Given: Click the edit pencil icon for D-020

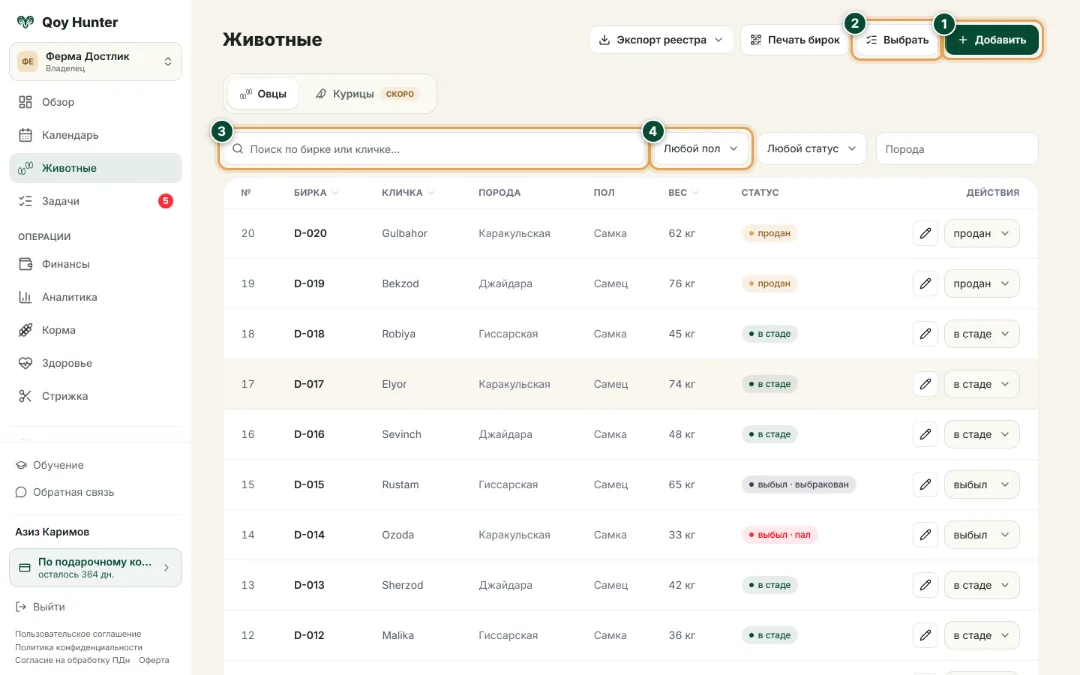Looking at the screenshot, I should click(925, 233).
